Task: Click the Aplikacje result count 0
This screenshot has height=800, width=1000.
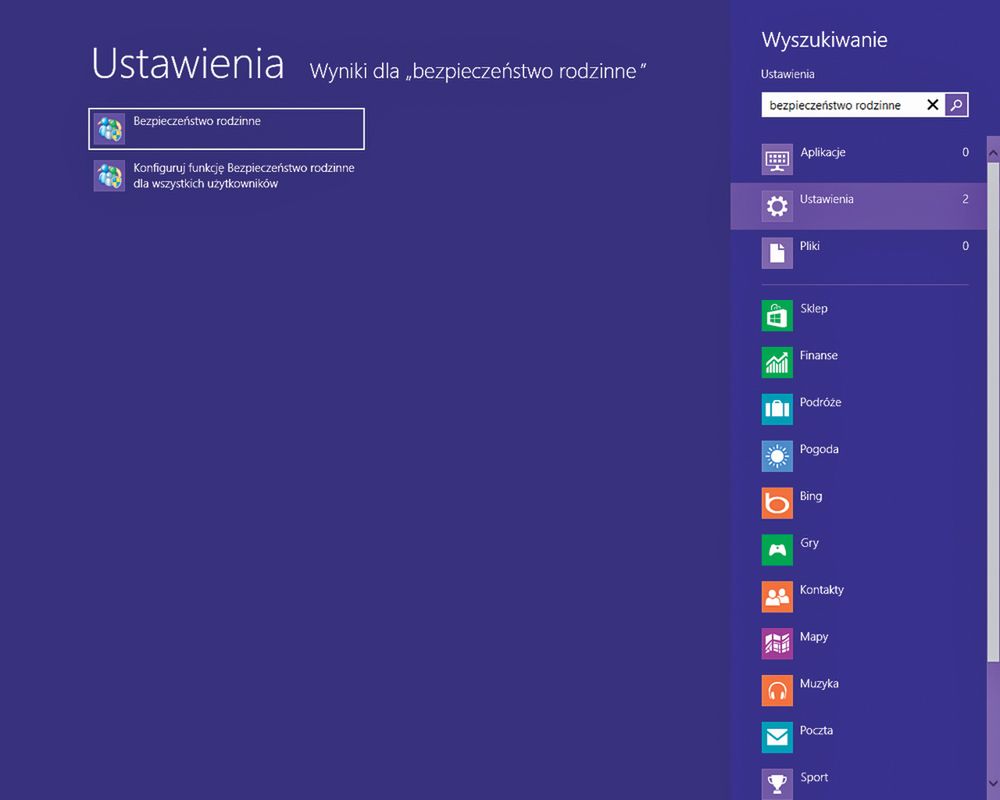Action: pyautogui.click(x=965, y=152)
